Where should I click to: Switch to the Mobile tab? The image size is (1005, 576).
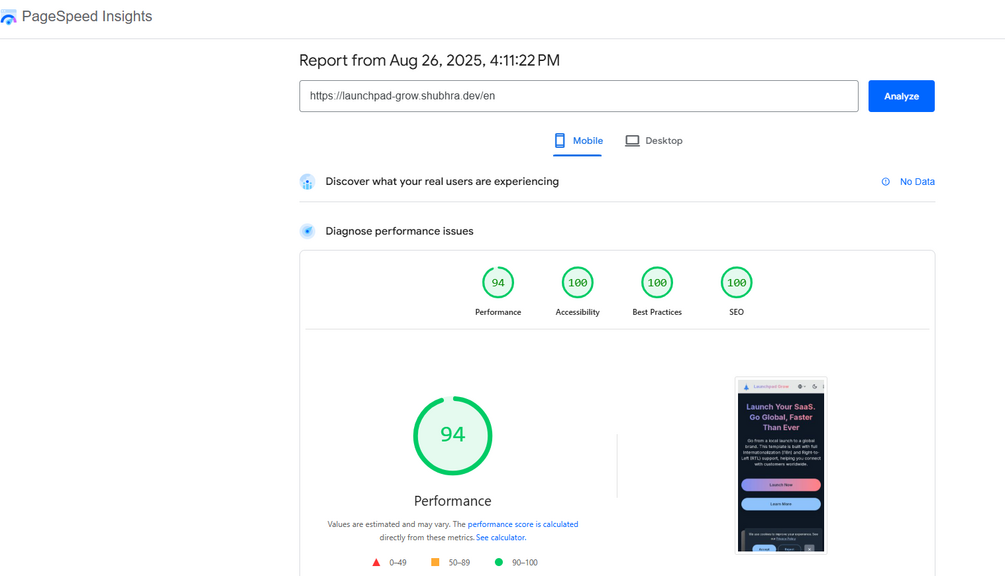[577, 141]
